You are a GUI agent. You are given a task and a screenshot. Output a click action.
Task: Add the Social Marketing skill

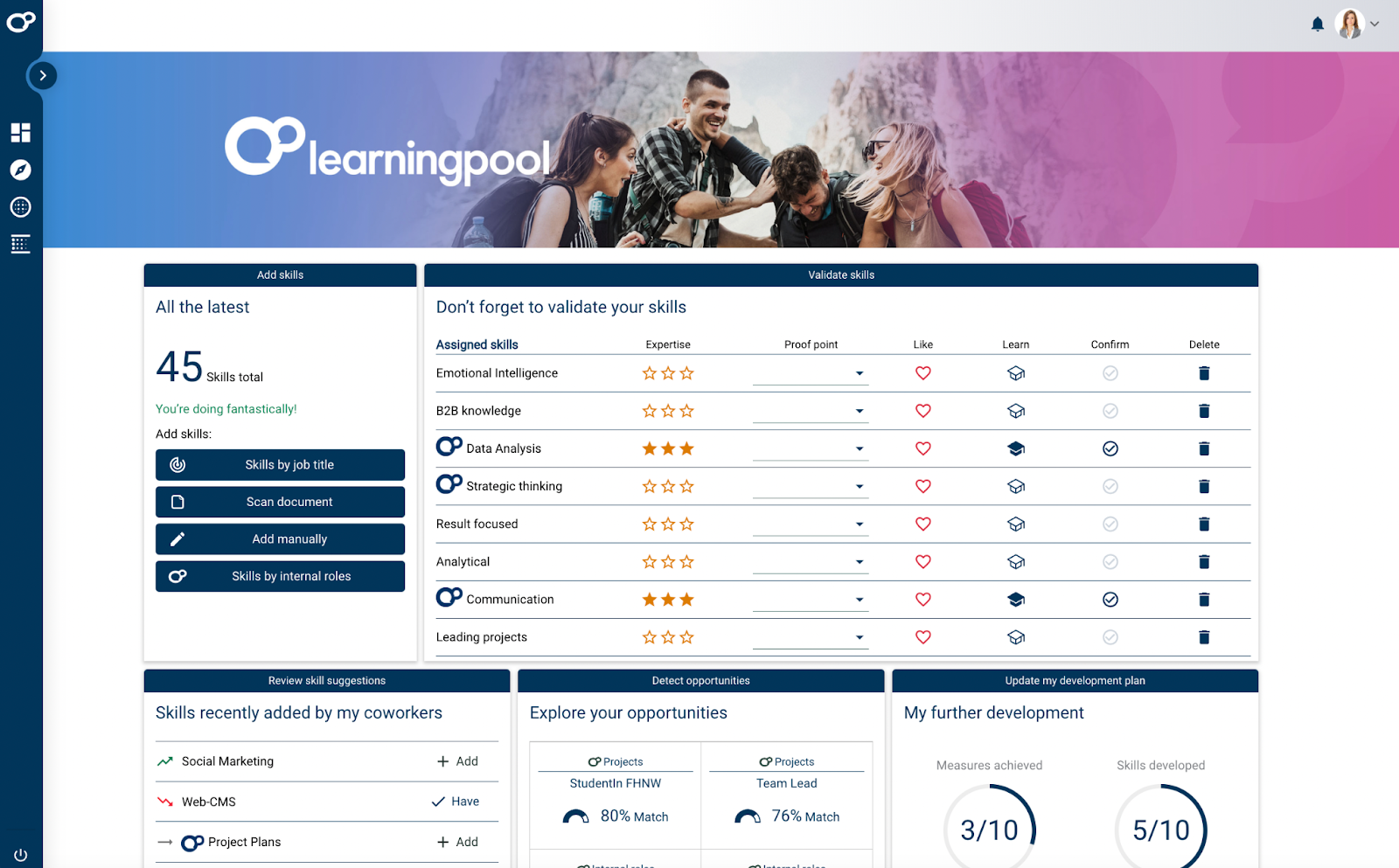pos(458,760)
